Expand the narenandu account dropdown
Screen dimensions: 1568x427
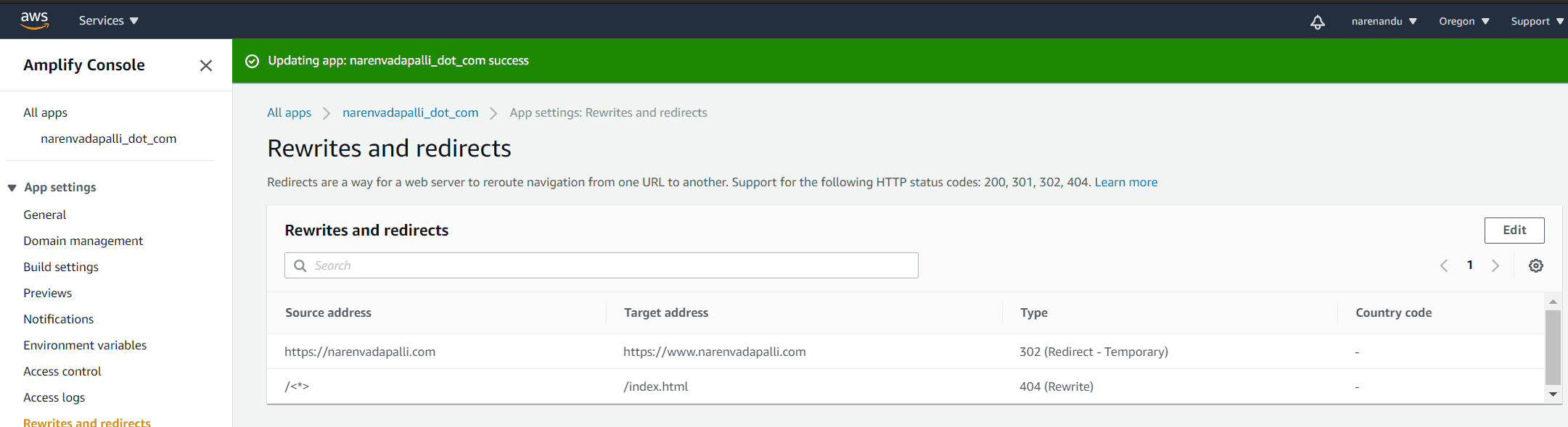click(1384, 21)
